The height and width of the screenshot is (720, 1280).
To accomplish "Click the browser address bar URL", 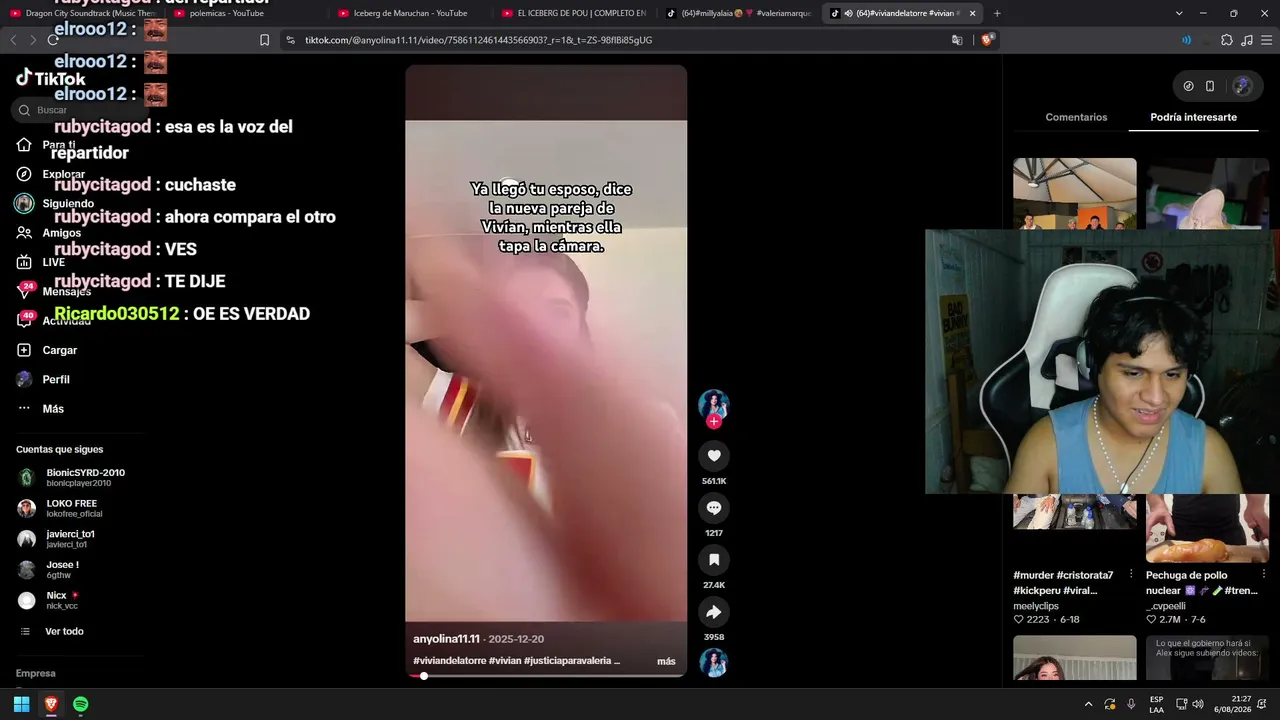I will pyautogui.click(x=478, y=40).
